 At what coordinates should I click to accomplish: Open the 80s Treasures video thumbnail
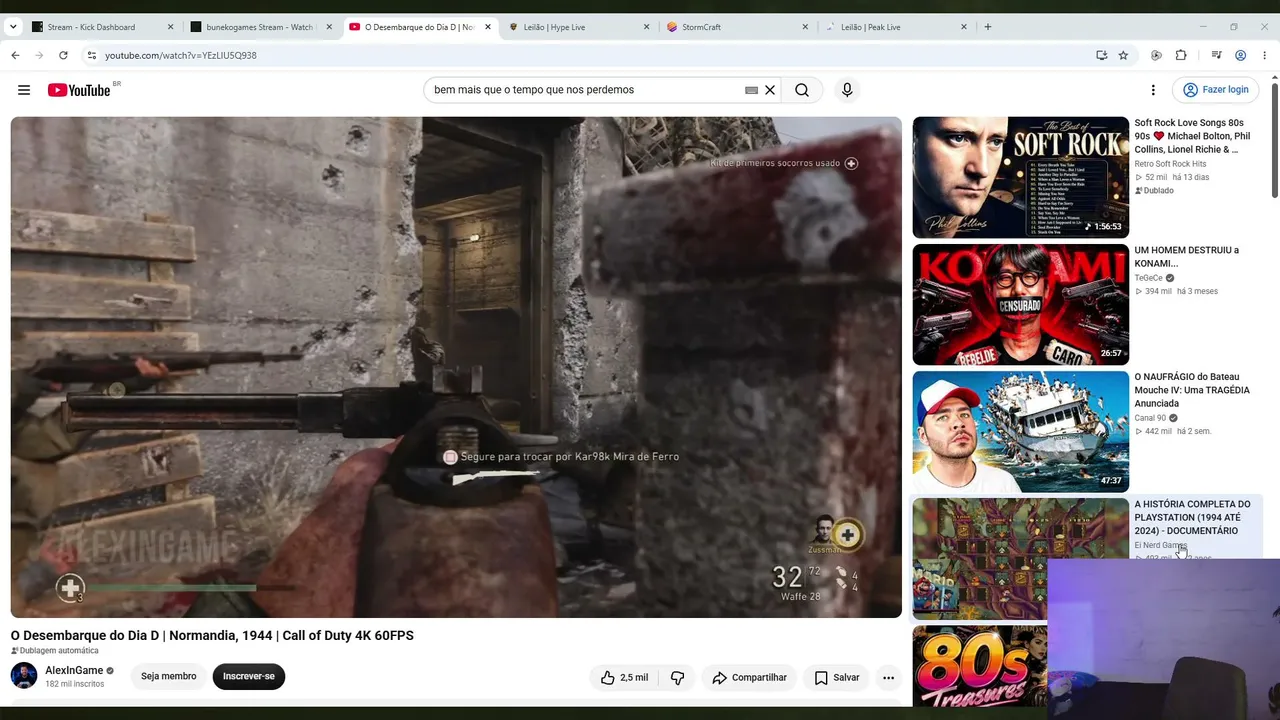(980, 665)
